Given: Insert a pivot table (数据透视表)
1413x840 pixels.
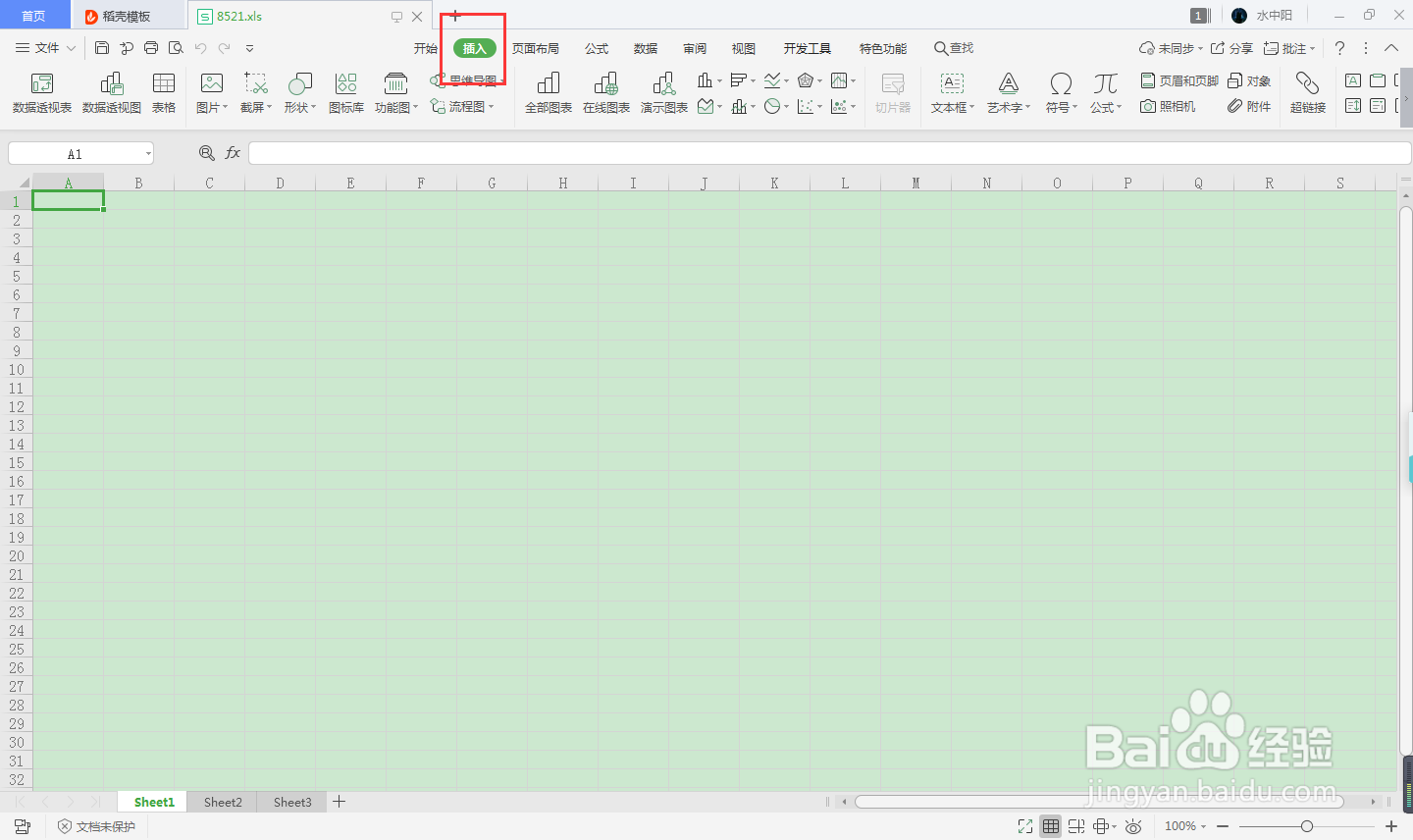Looking at the screenshot, I should (42, 93).
